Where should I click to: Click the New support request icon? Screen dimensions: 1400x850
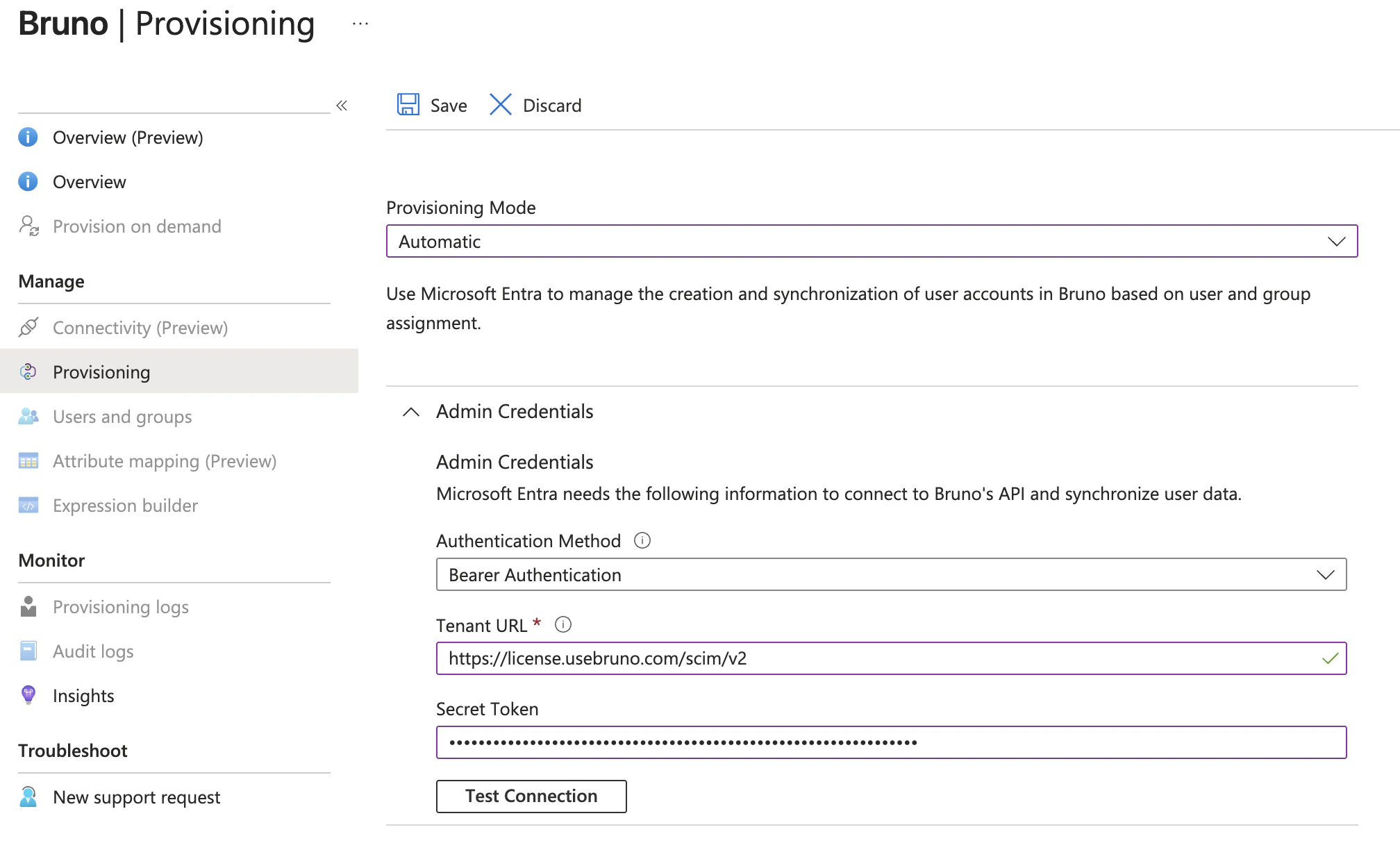28,797
